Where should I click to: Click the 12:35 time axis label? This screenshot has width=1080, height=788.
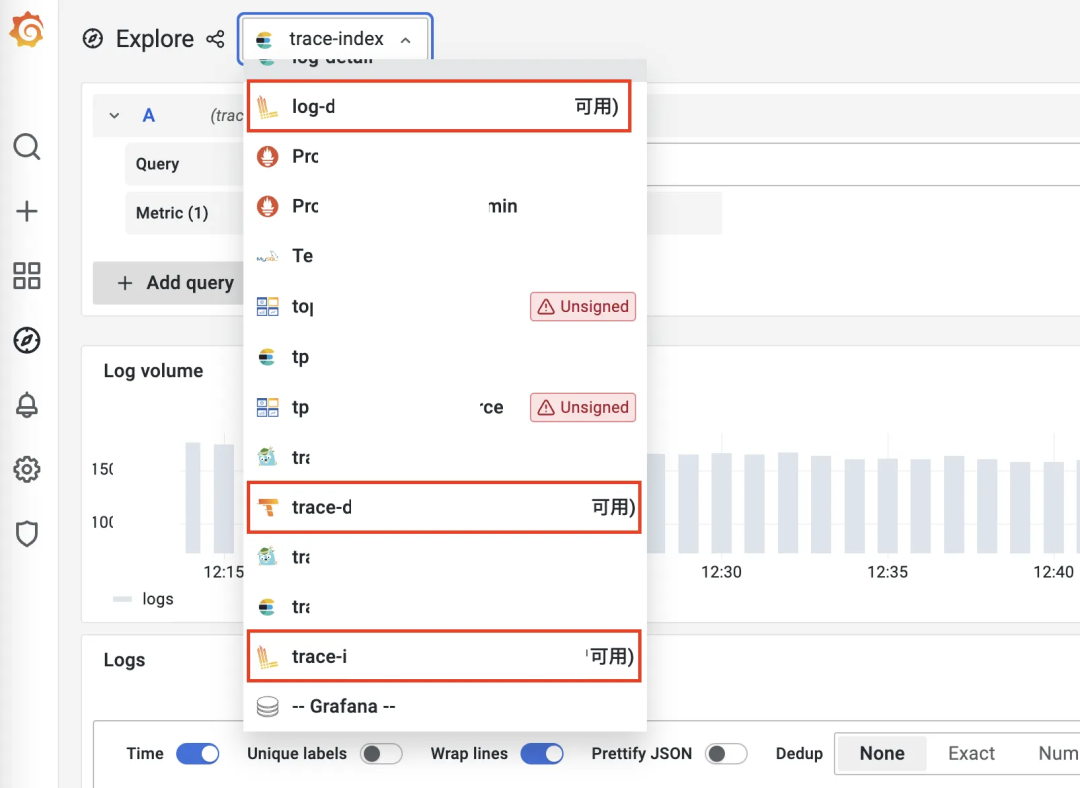tap(887, 572)
